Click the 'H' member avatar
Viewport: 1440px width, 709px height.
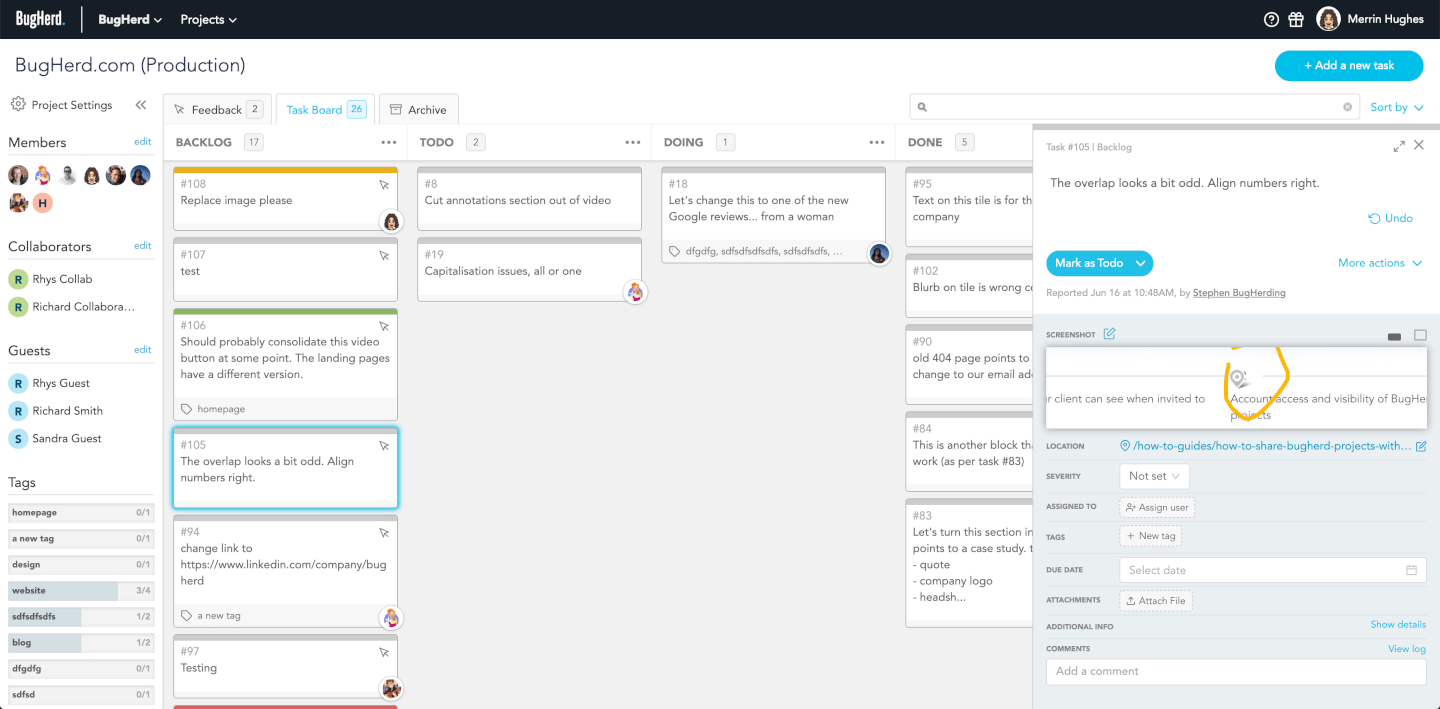42,203
